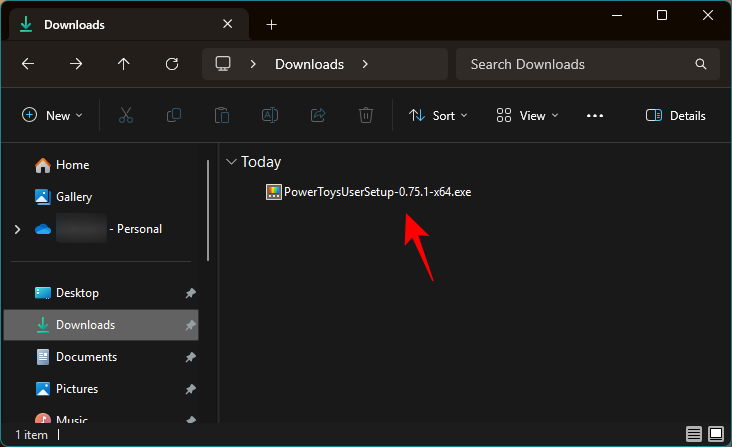The image size is (732, 447).
Task: Switch to large thumbnails view in status bar
Action: click(x=715, y=434)
